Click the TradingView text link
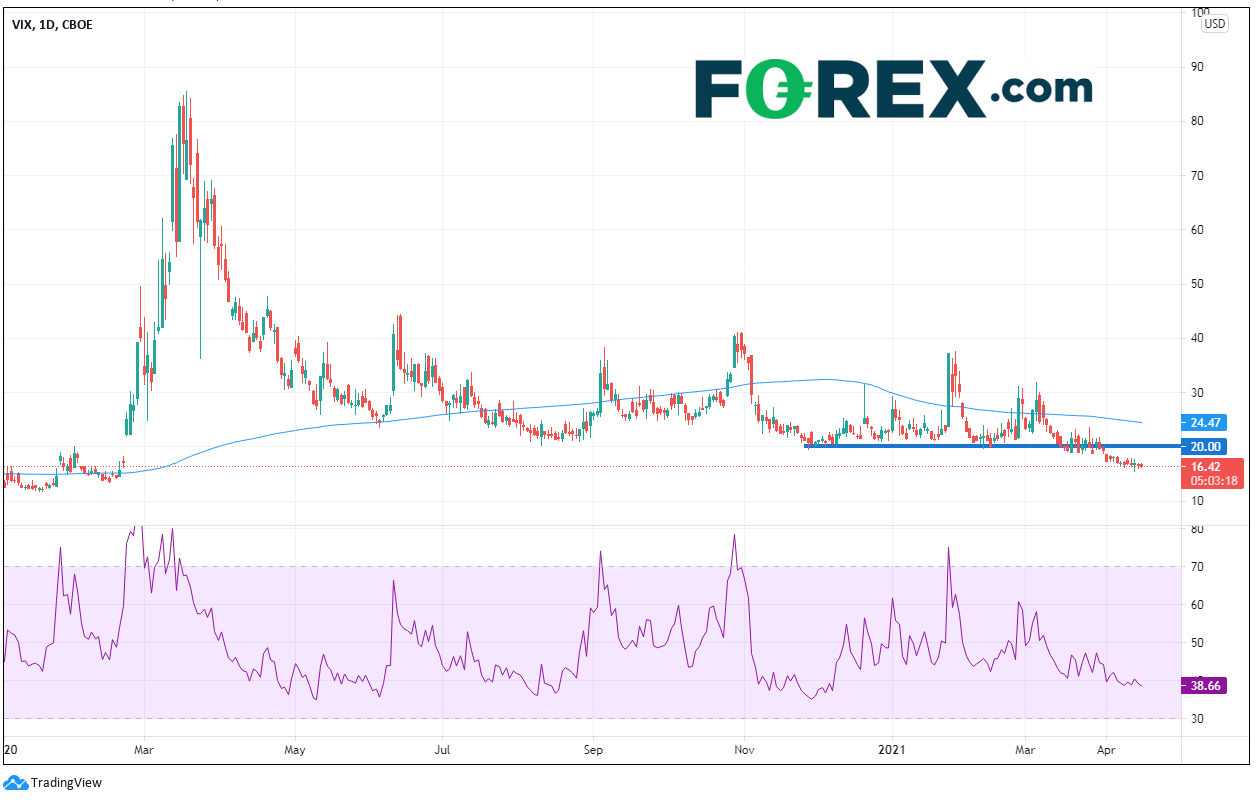Screen dimensions: 1256x801 pyautogui.click(x=66, y=783)
